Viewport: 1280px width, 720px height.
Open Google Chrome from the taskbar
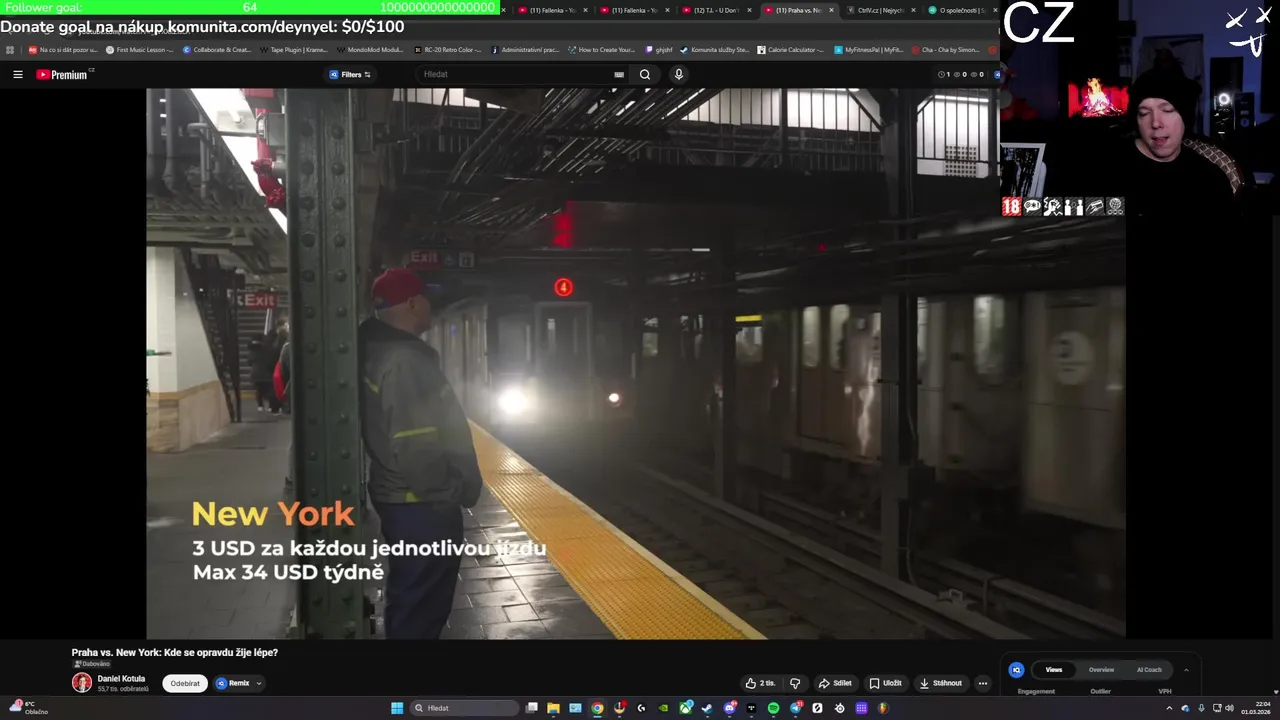597,708
